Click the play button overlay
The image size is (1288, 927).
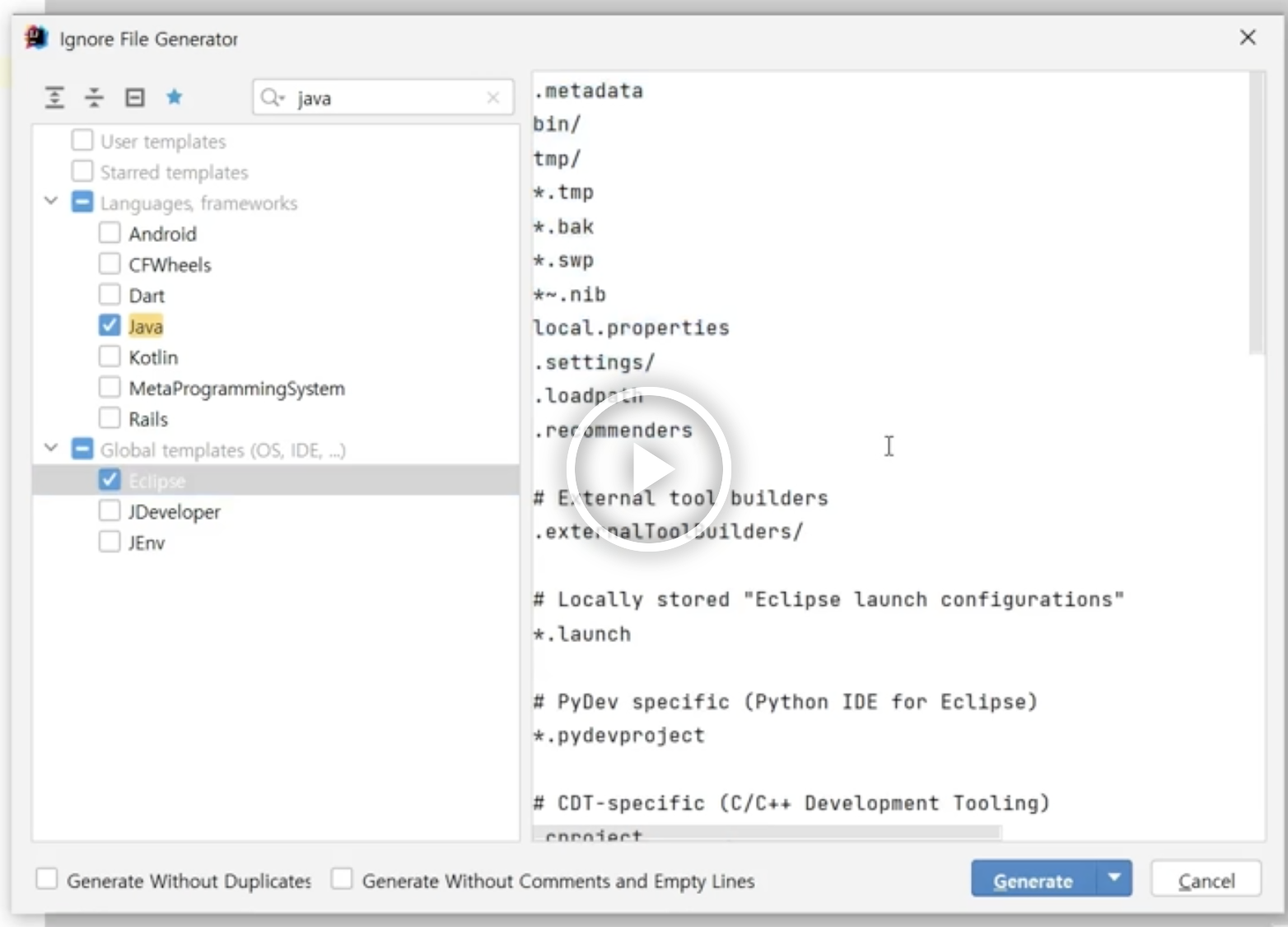[x=648, y=469]
